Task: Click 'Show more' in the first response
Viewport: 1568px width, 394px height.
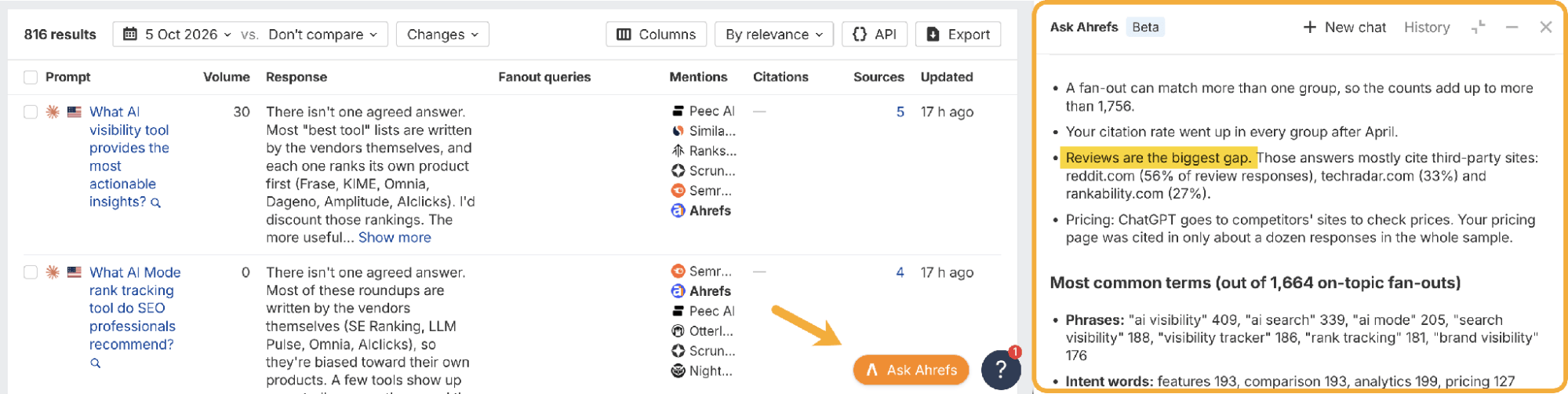Action: 395,238
